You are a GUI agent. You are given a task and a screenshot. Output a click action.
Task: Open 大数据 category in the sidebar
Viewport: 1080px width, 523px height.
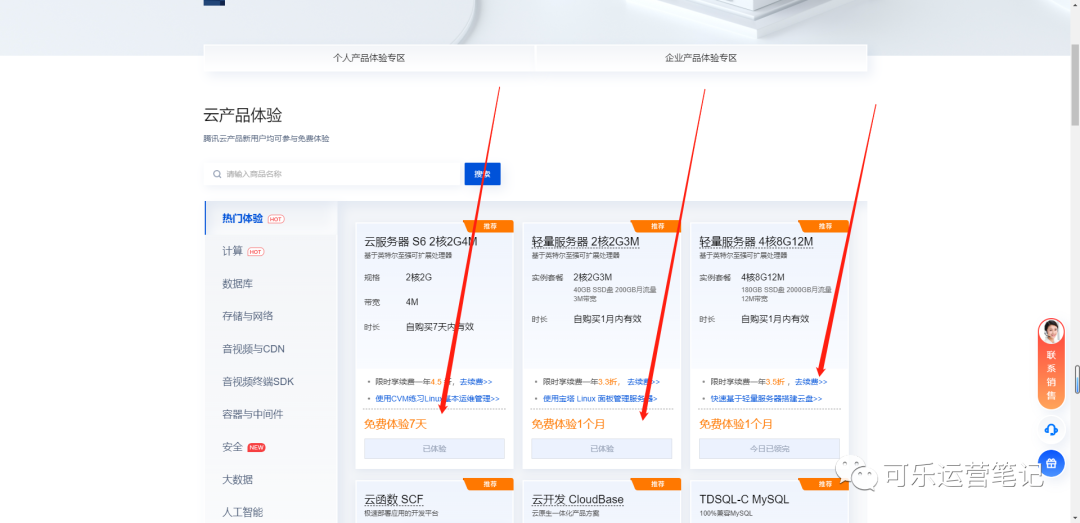click(x=238, y=480)
